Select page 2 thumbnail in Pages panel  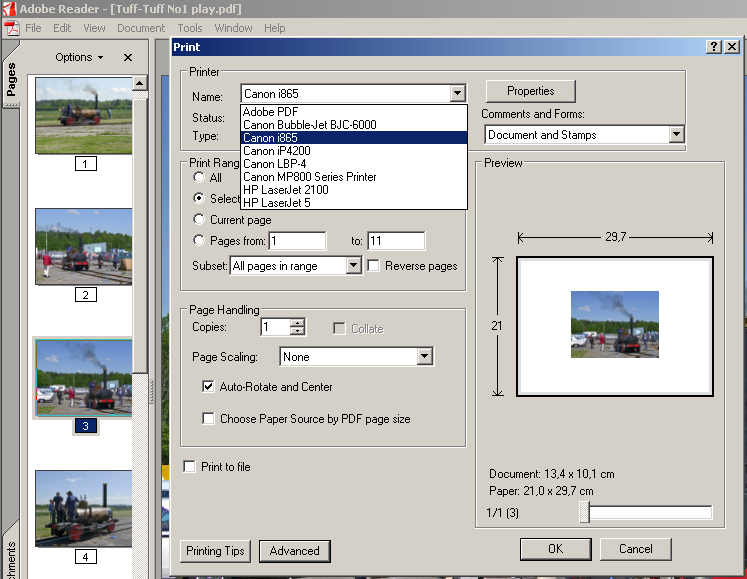84,247
